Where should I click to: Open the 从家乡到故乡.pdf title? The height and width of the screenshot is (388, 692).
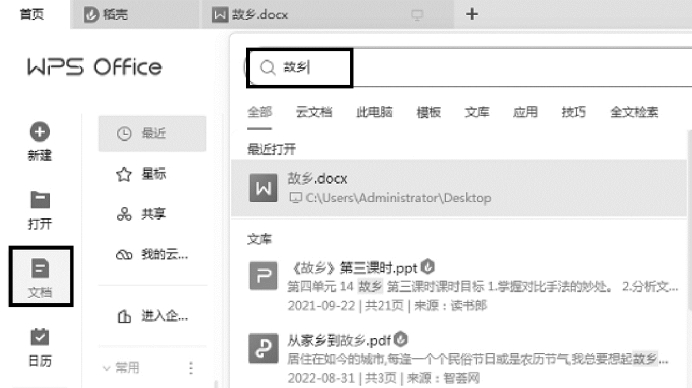pyautogui.click(x=339, y=340)
